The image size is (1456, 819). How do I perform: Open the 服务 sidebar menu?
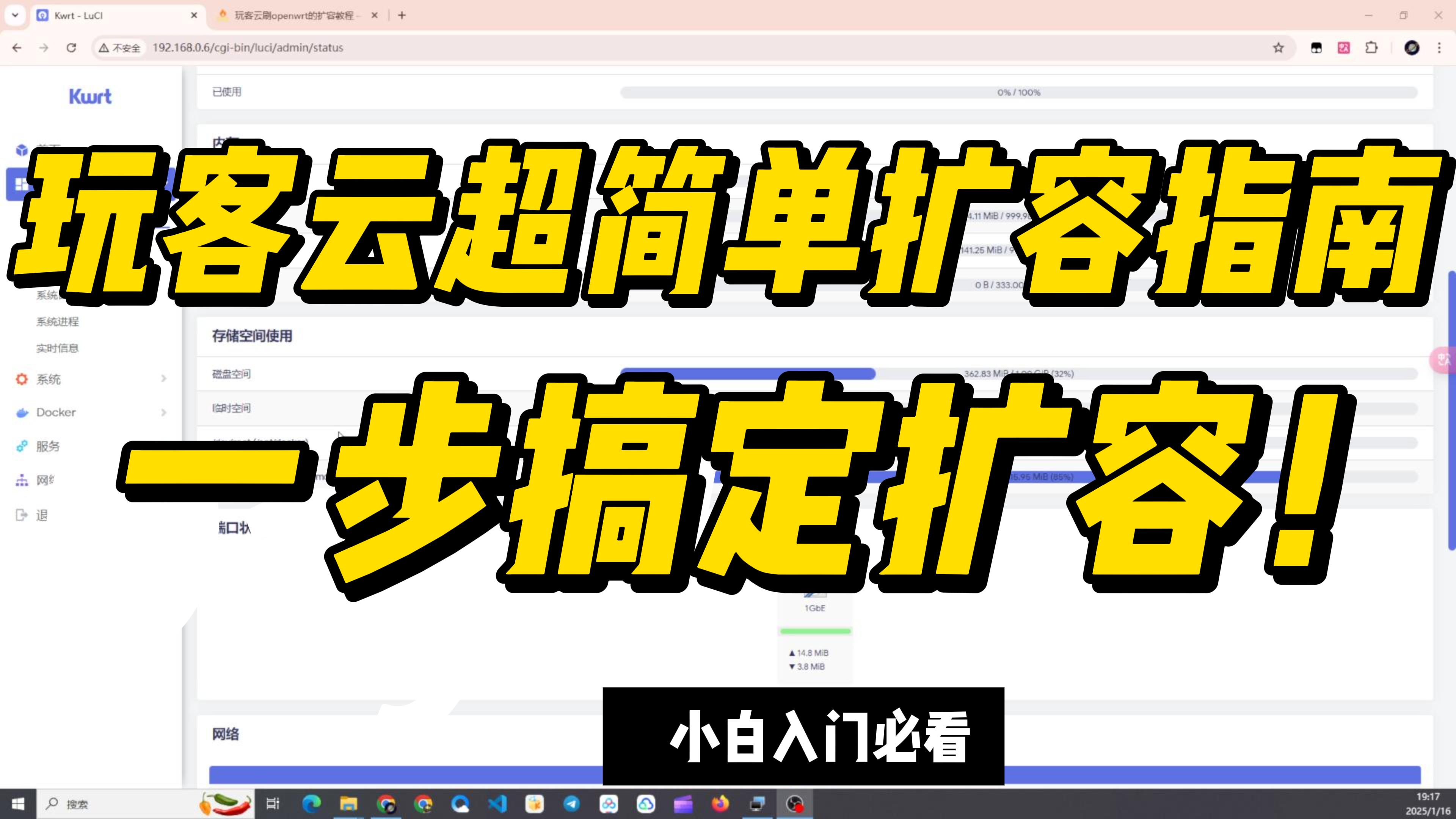[48, 447]
